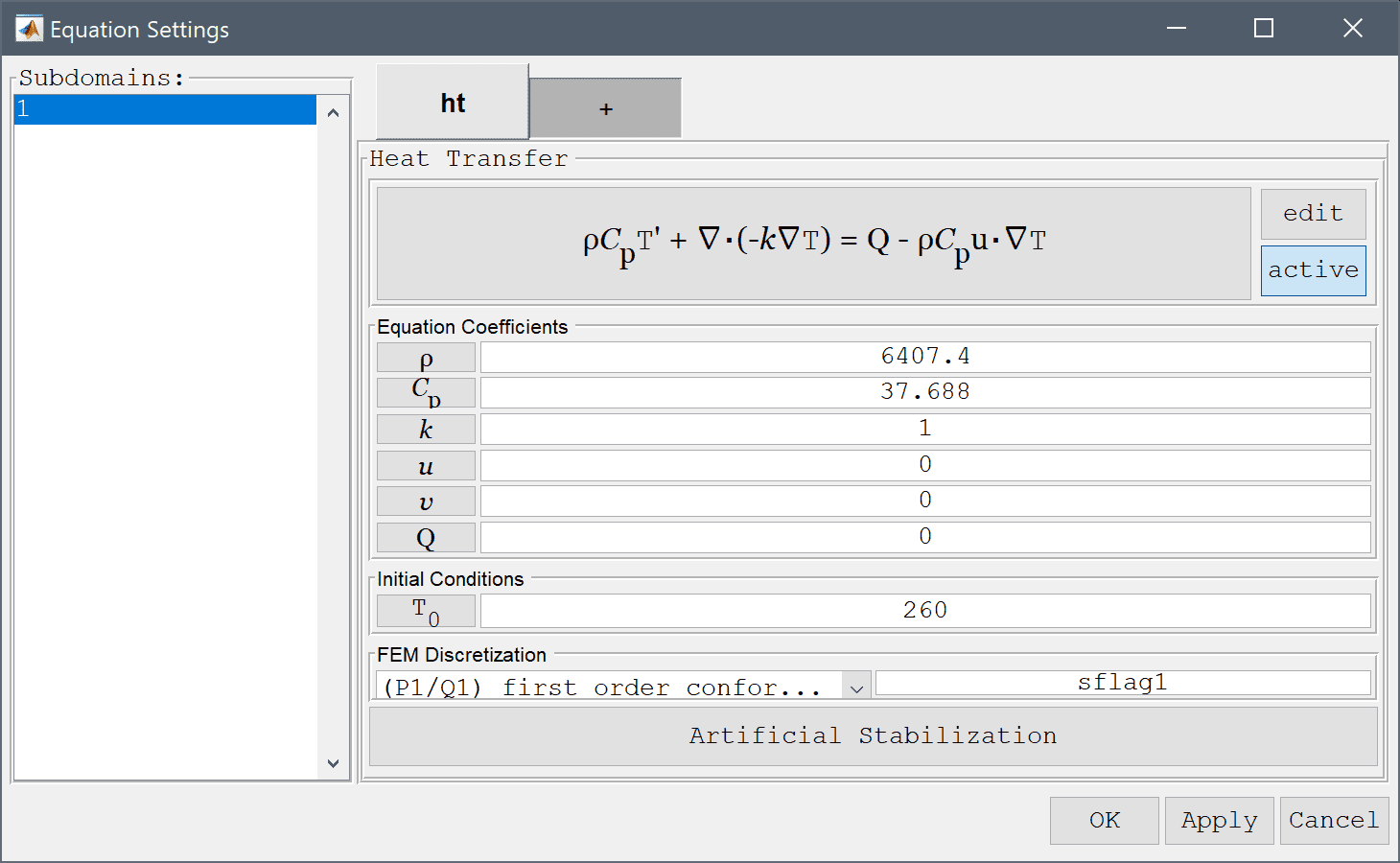1400x863 pixels.
Task: Click the Subdomains list scroll up arrow
Action: [333, 113]
